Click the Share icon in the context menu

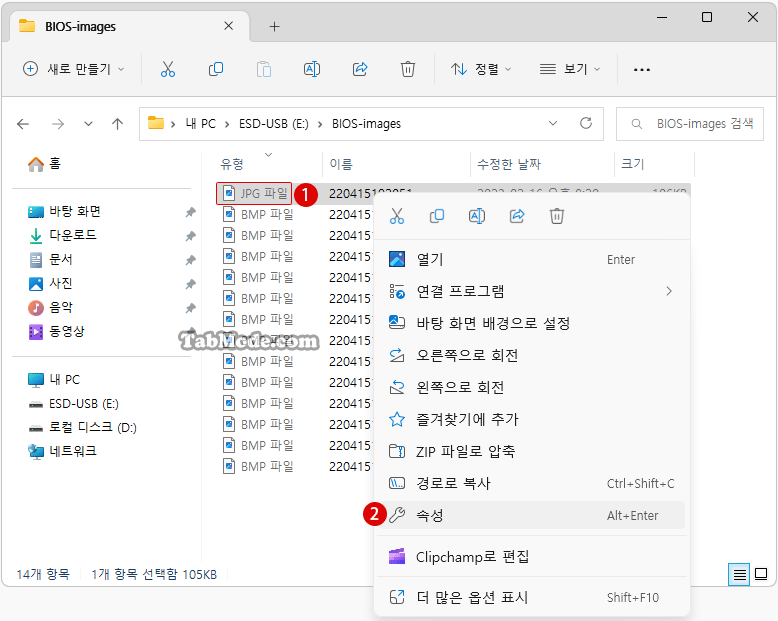(x=517, y=216)
